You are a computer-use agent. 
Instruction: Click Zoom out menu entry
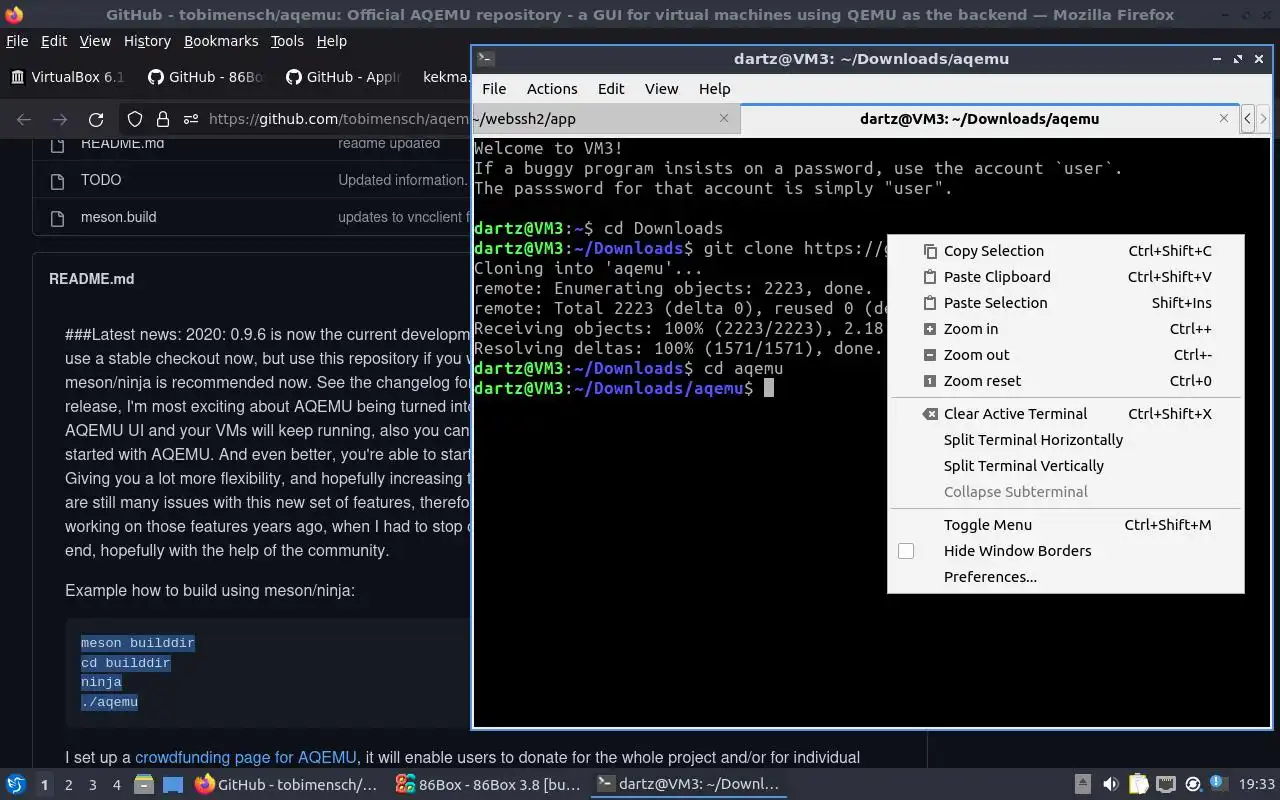(1066, 355)
